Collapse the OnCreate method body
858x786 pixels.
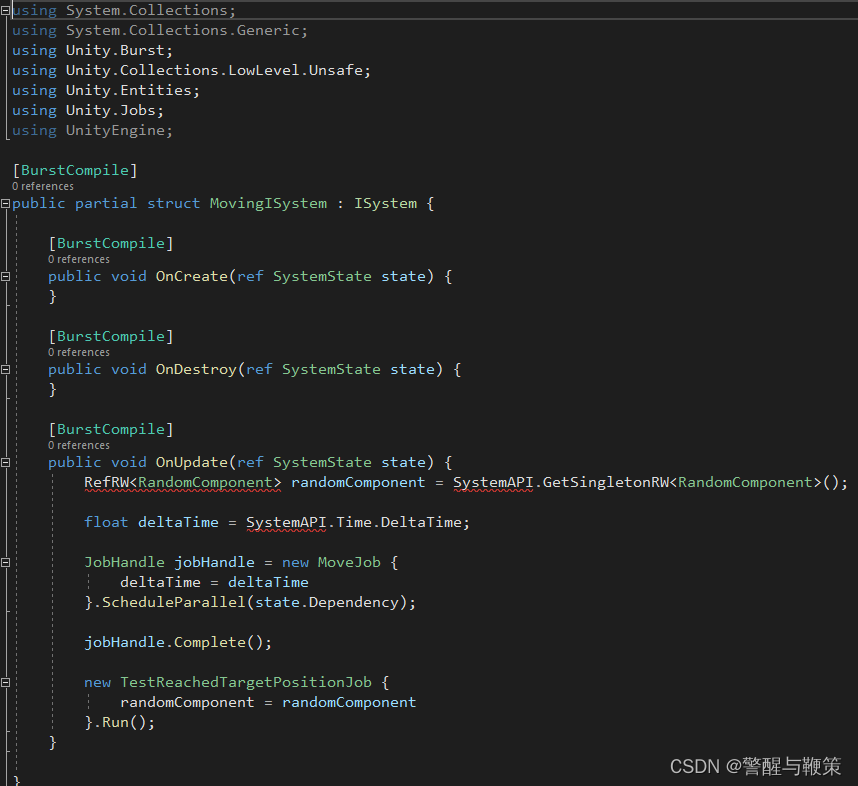pyautogui.click(x=4, y=276)
